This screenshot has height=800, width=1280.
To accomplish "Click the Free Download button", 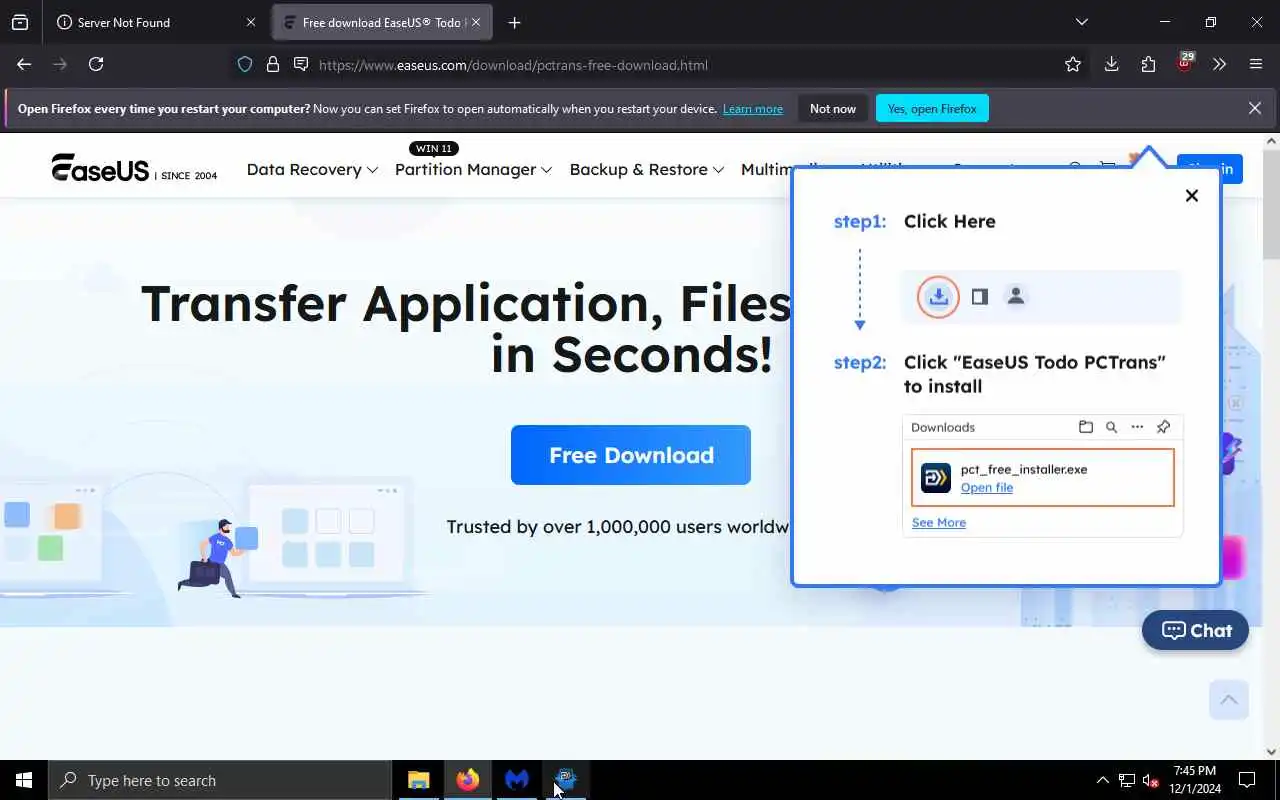I will click(631, 455).
